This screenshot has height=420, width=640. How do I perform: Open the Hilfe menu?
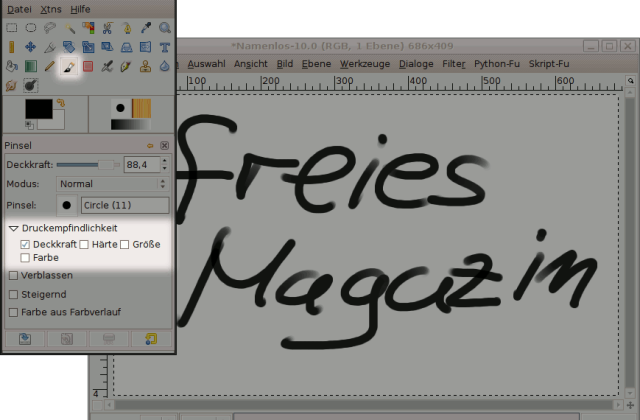80,9
